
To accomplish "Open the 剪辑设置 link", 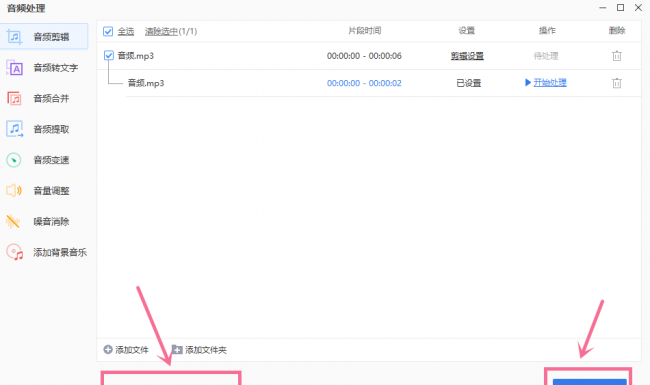I will [x=467, y=56].
